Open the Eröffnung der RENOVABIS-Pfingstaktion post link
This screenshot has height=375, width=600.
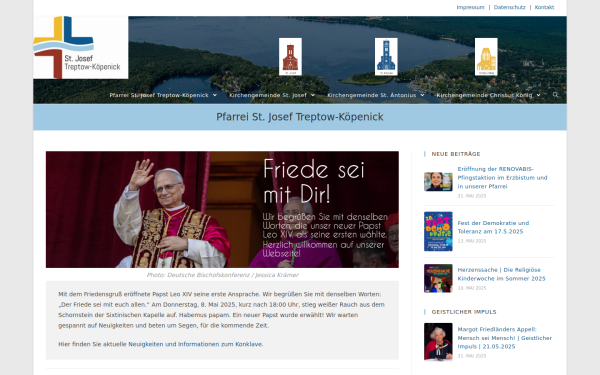pos(502,178)
